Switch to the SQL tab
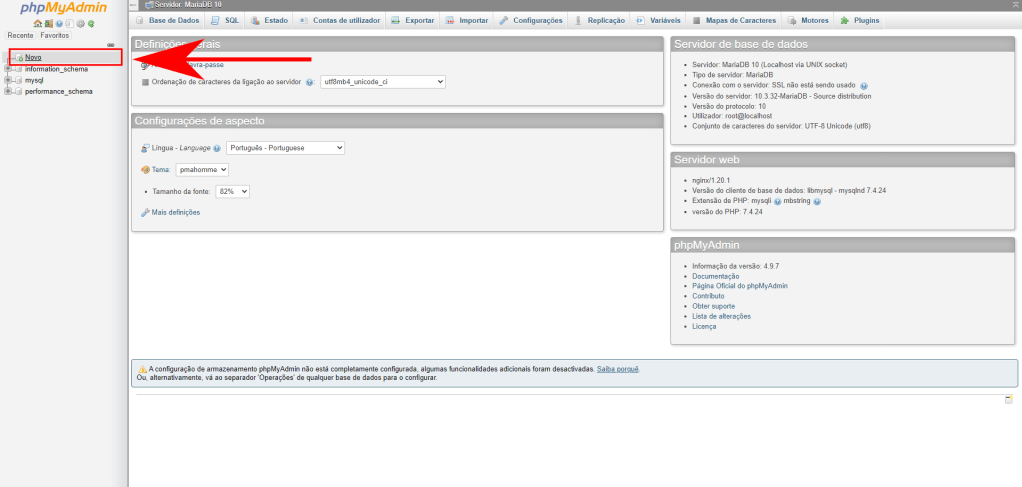The height and width of the screenshot is (487, 1022). 224,20
